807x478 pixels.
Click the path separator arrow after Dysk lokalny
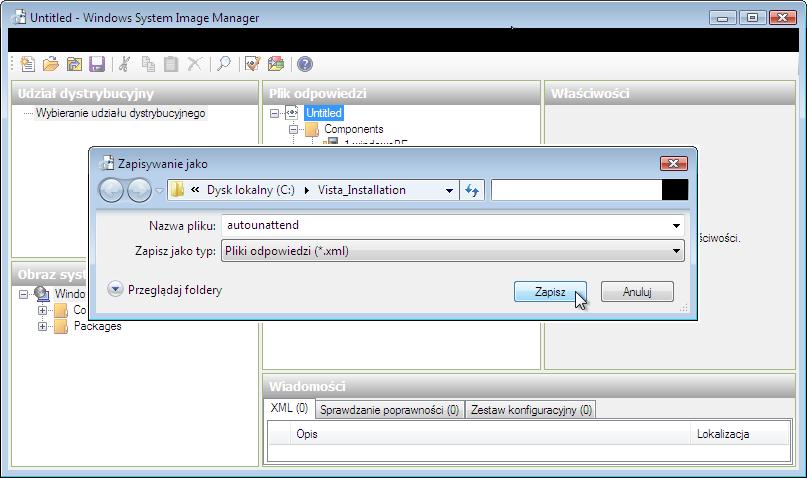point(307,190)
